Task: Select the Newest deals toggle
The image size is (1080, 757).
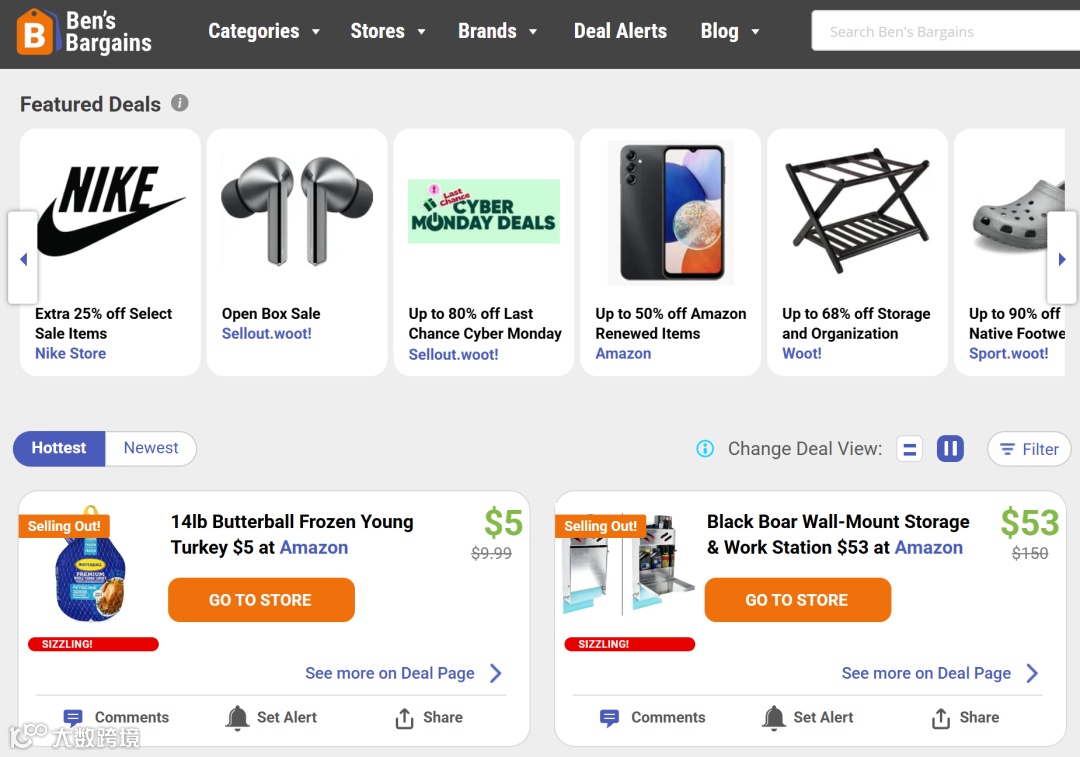Action: click(x=151, y=449)
